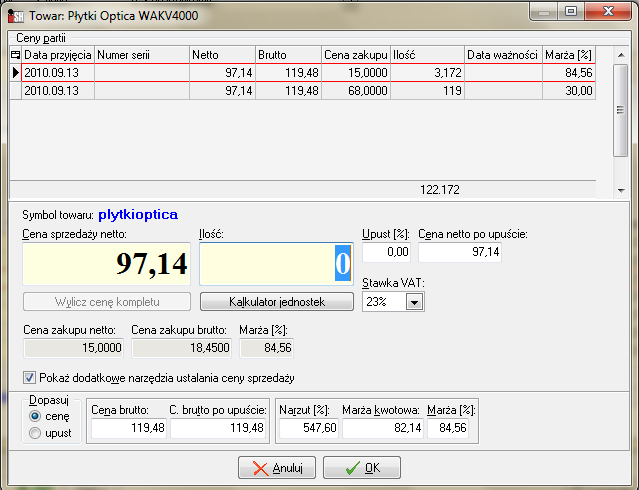The width and height of the screenshot is (639, 490).
Task: Click the quantity cell 119
Action: [427, 90]
